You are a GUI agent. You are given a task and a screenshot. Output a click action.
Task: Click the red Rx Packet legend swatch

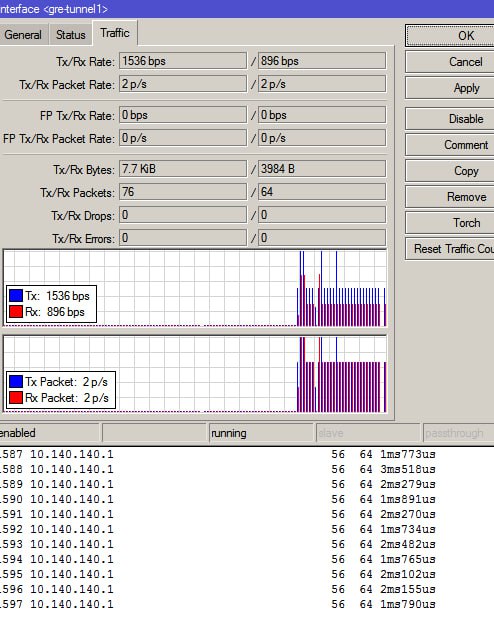[16, 398]
